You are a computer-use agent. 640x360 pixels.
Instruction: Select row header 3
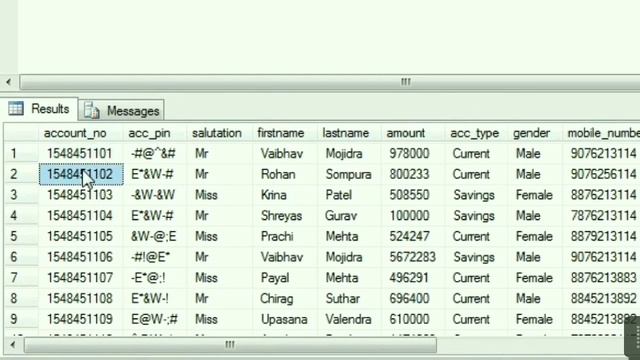click(21, 195)
